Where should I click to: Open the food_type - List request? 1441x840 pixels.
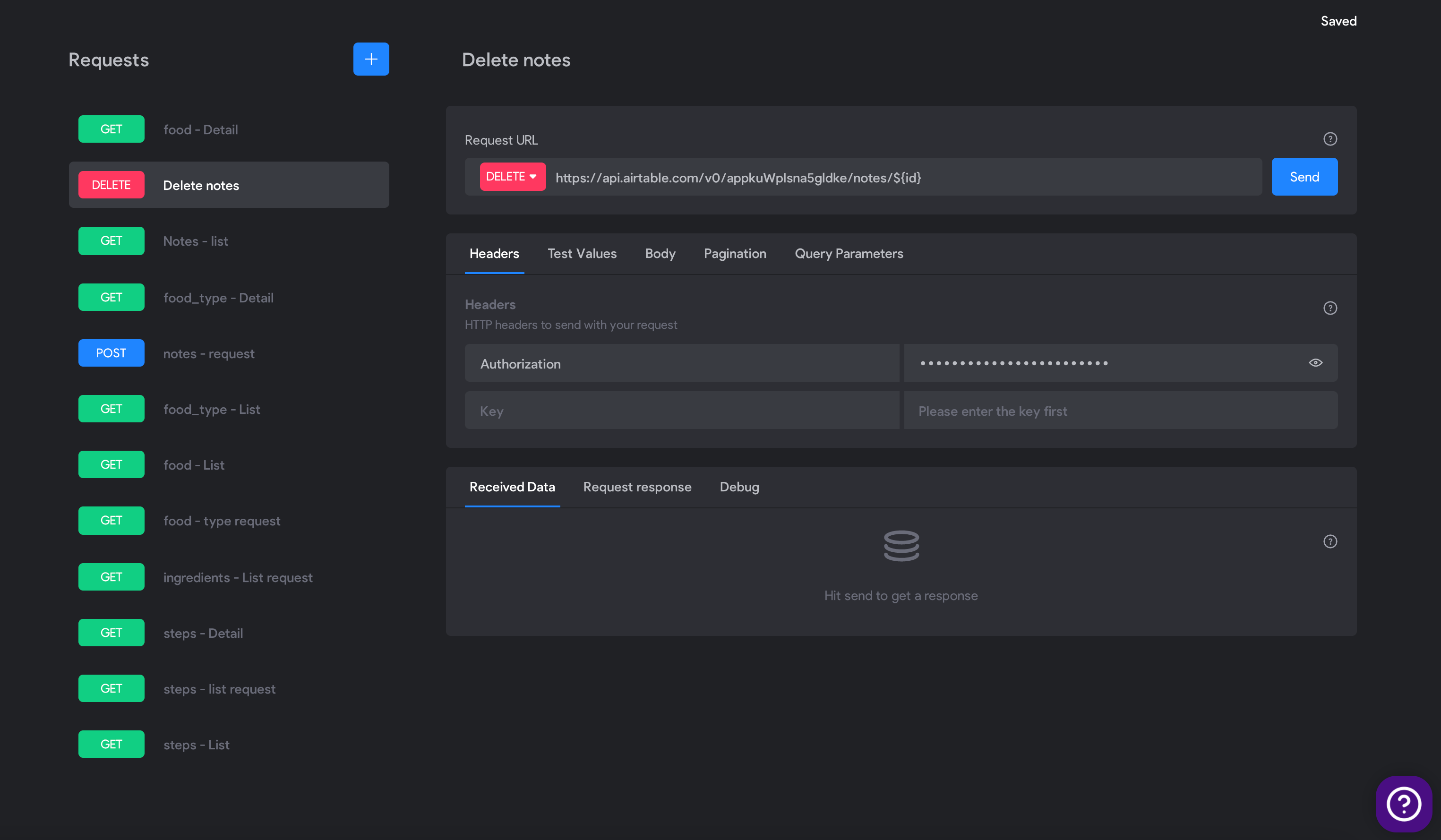[x=229, y=409]
